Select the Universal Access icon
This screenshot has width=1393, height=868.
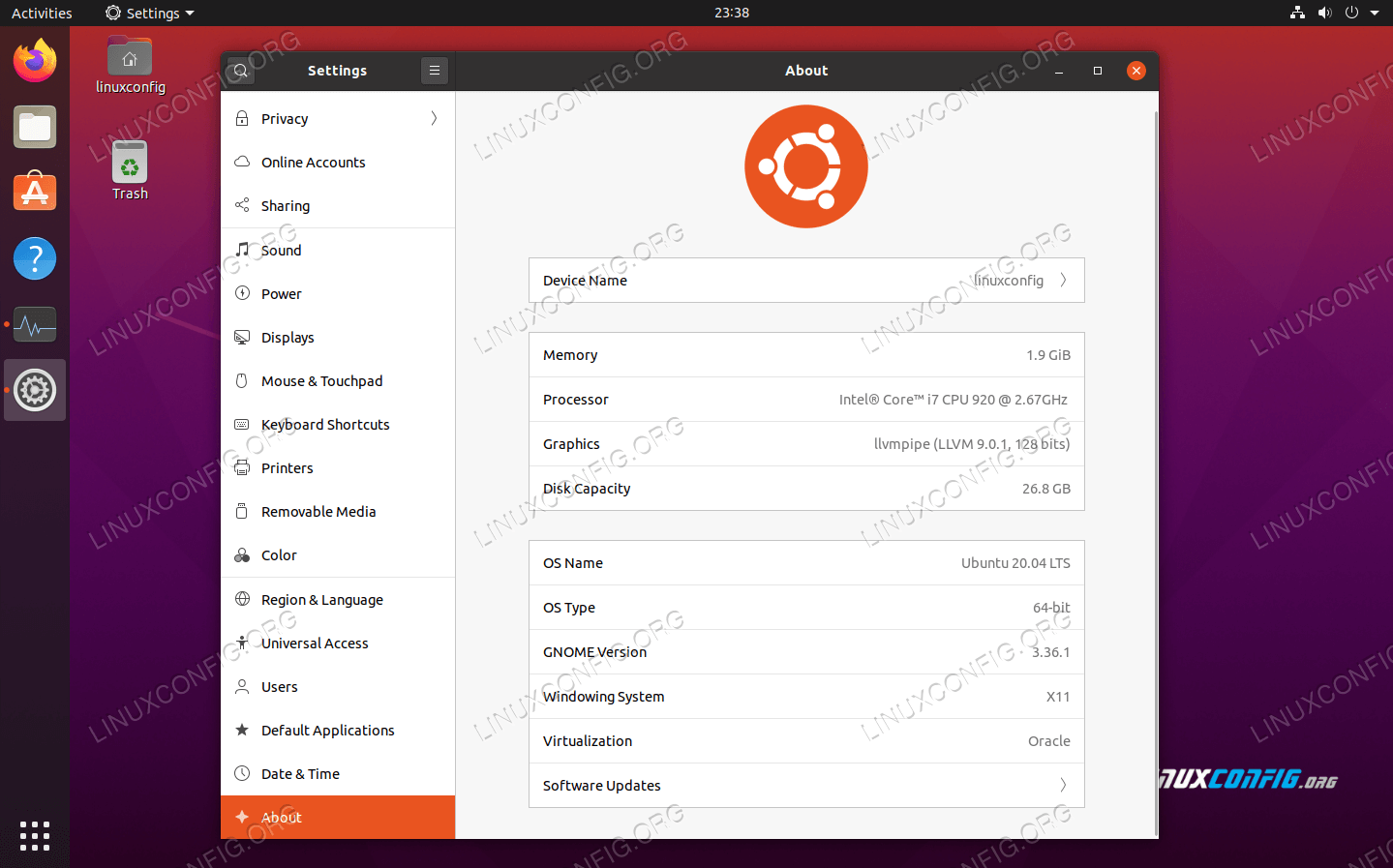[x=242, y=643]
